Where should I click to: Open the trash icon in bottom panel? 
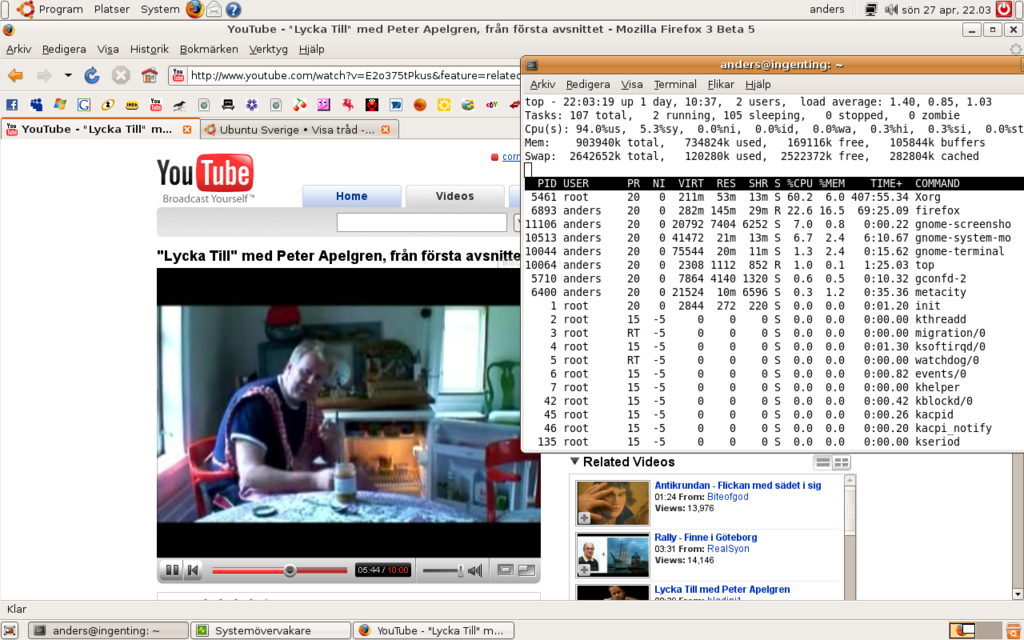[x=1014, y=630]
